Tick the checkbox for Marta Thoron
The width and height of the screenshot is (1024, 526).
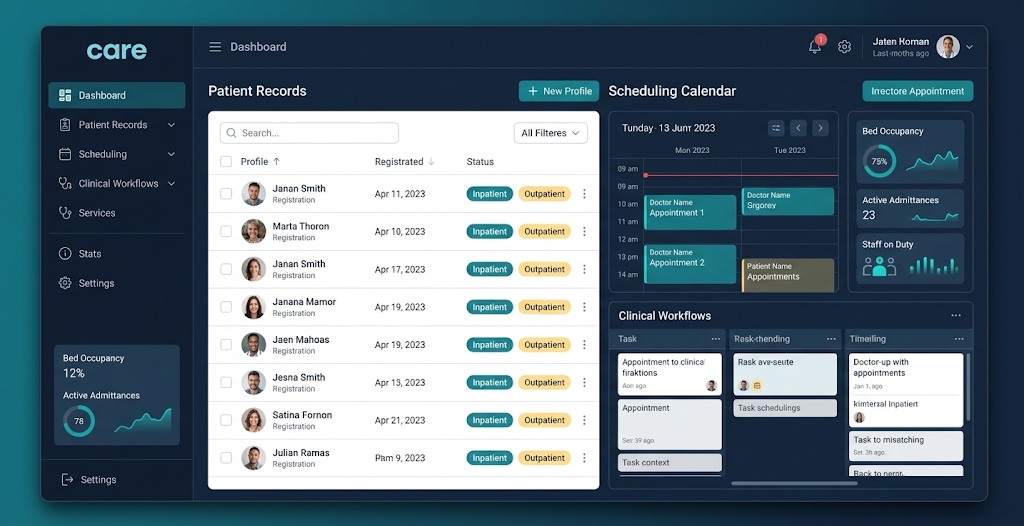coord(226,231)
